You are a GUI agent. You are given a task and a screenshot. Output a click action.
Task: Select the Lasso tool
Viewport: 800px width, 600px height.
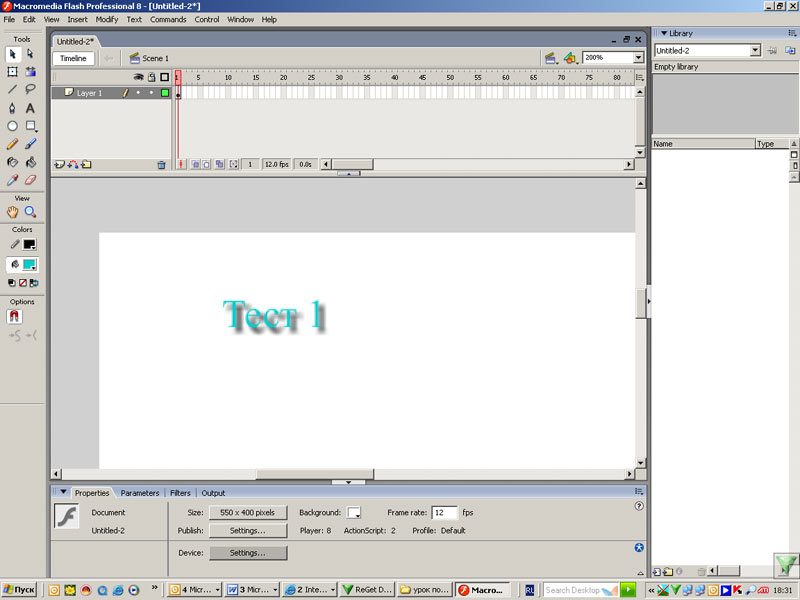[x=30, y=89]
